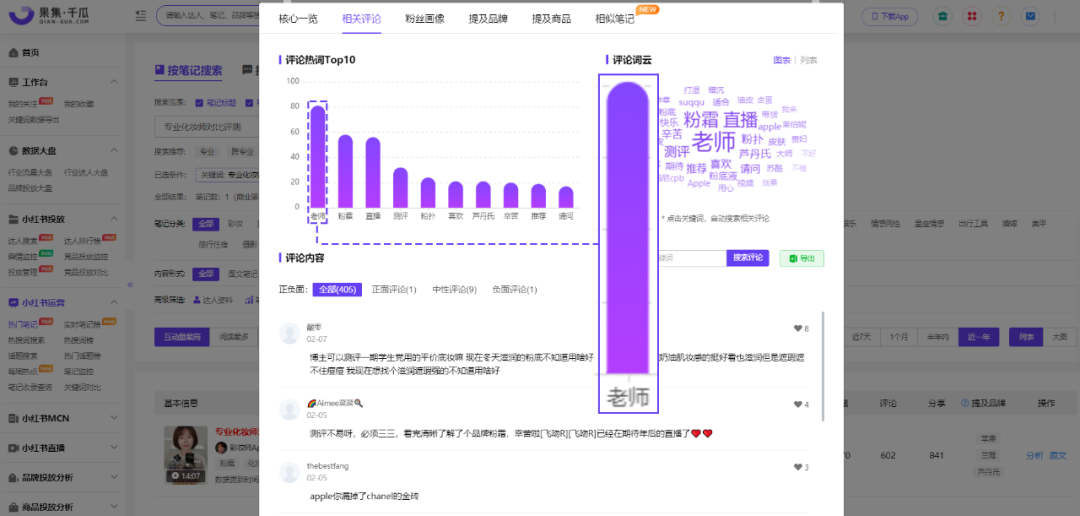Click the 数据大盘 pie chart icon
Viewport: 1080px width, 516px height.
[13, 150]
